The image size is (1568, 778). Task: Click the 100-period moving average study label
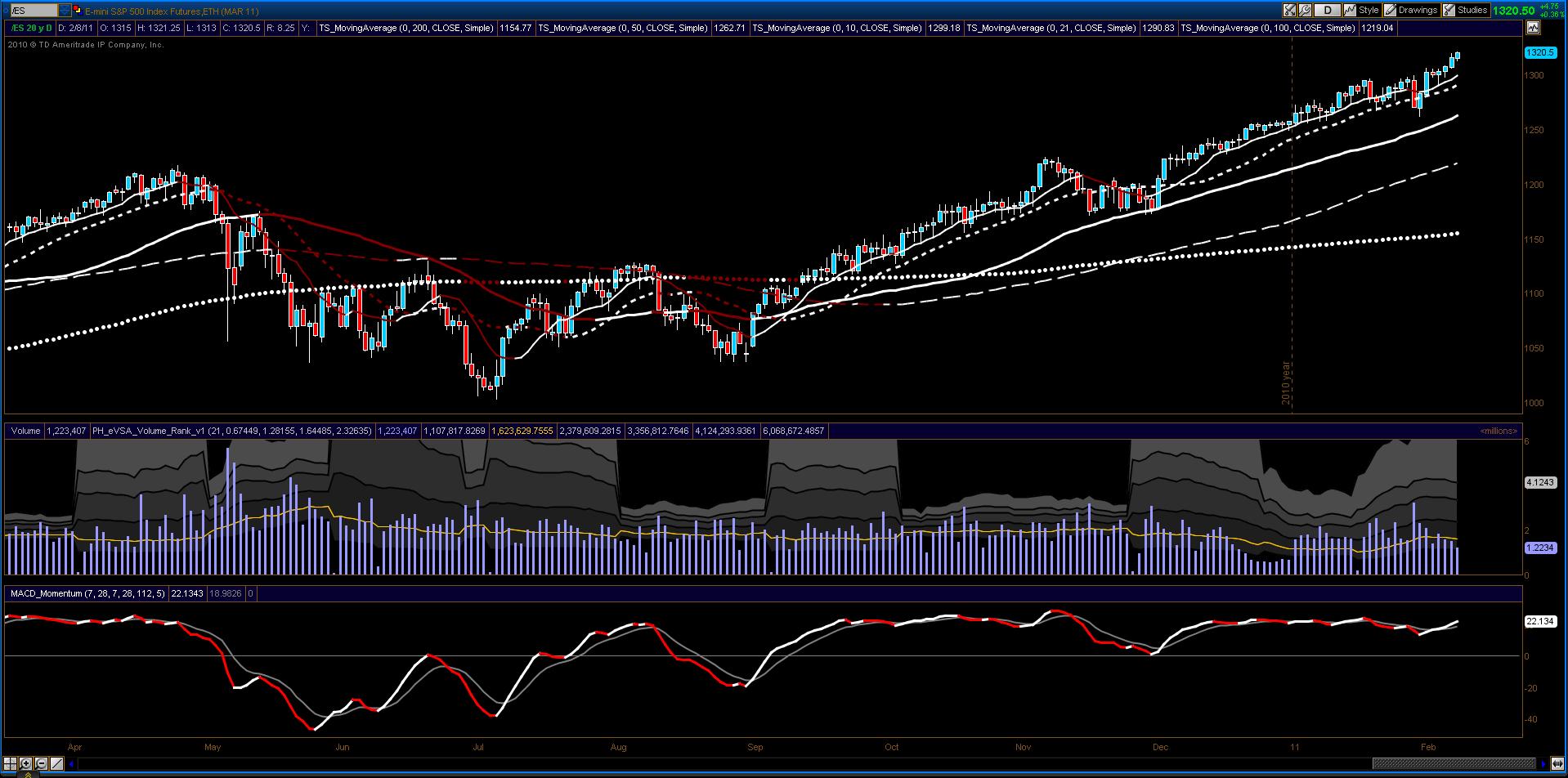coord(1268,28)
